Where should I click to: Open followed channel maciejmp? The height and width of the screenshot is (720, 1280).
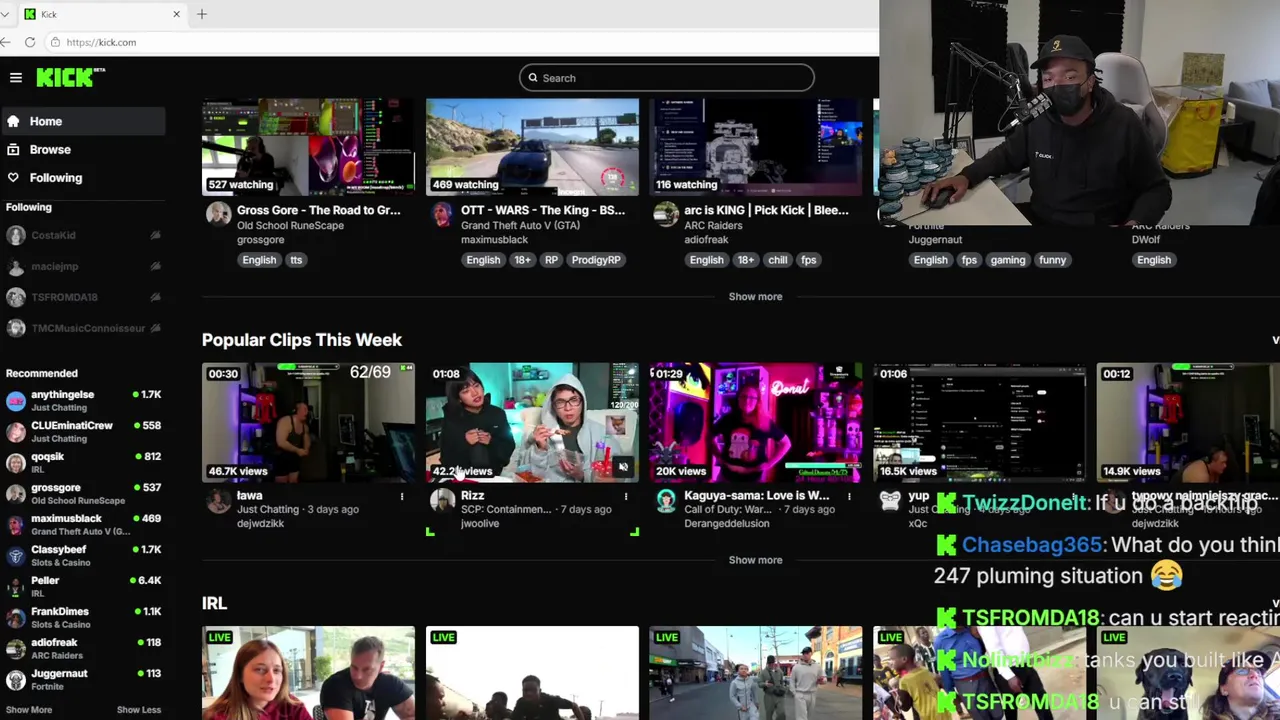tap(83, 266)
